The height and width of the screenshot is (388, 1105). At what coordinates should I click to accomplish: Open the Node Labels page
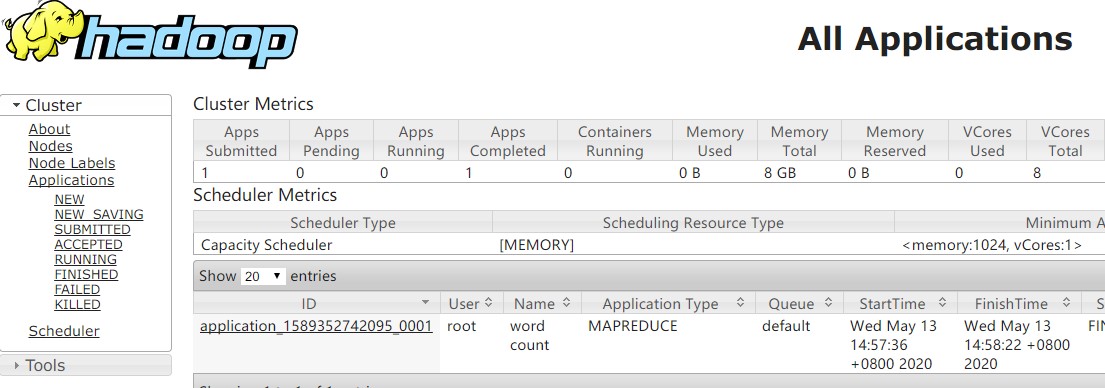(x=72, y=163)
